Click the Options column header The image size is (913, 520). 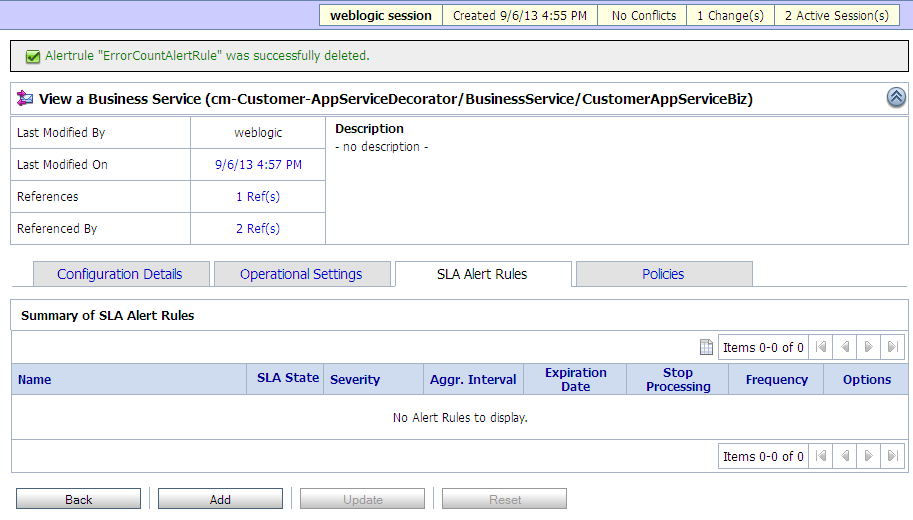[866, 380]
